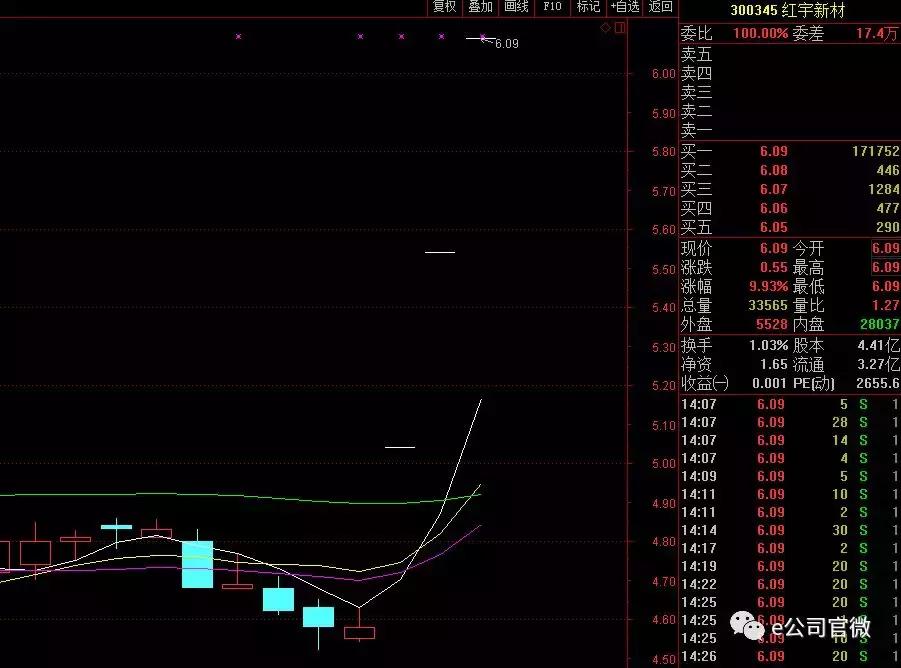Select the 14:17 trade tick row
This screenshot has width=901, height=668.
[790, 548]
